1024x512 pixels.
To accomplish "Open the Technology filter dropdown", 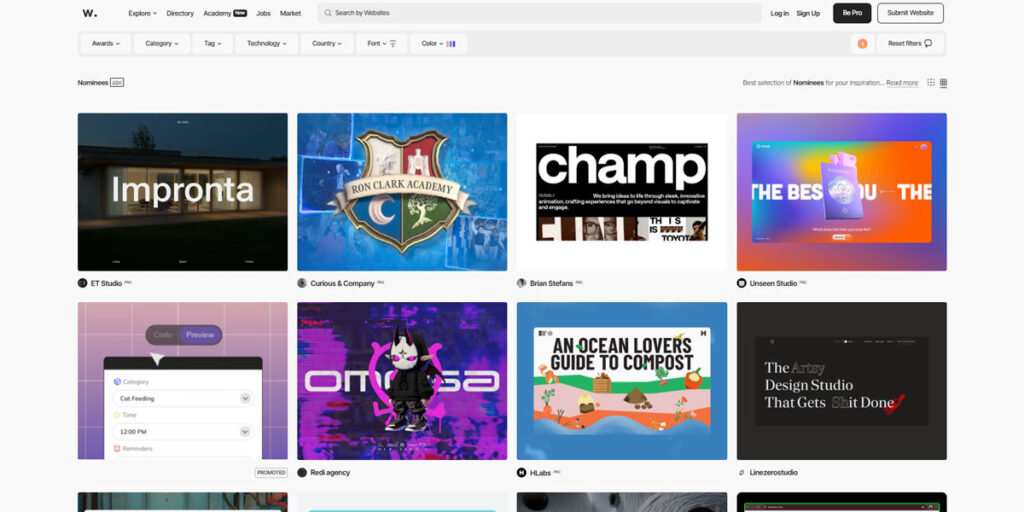I will pyautogui.click(x=267, y=44).
